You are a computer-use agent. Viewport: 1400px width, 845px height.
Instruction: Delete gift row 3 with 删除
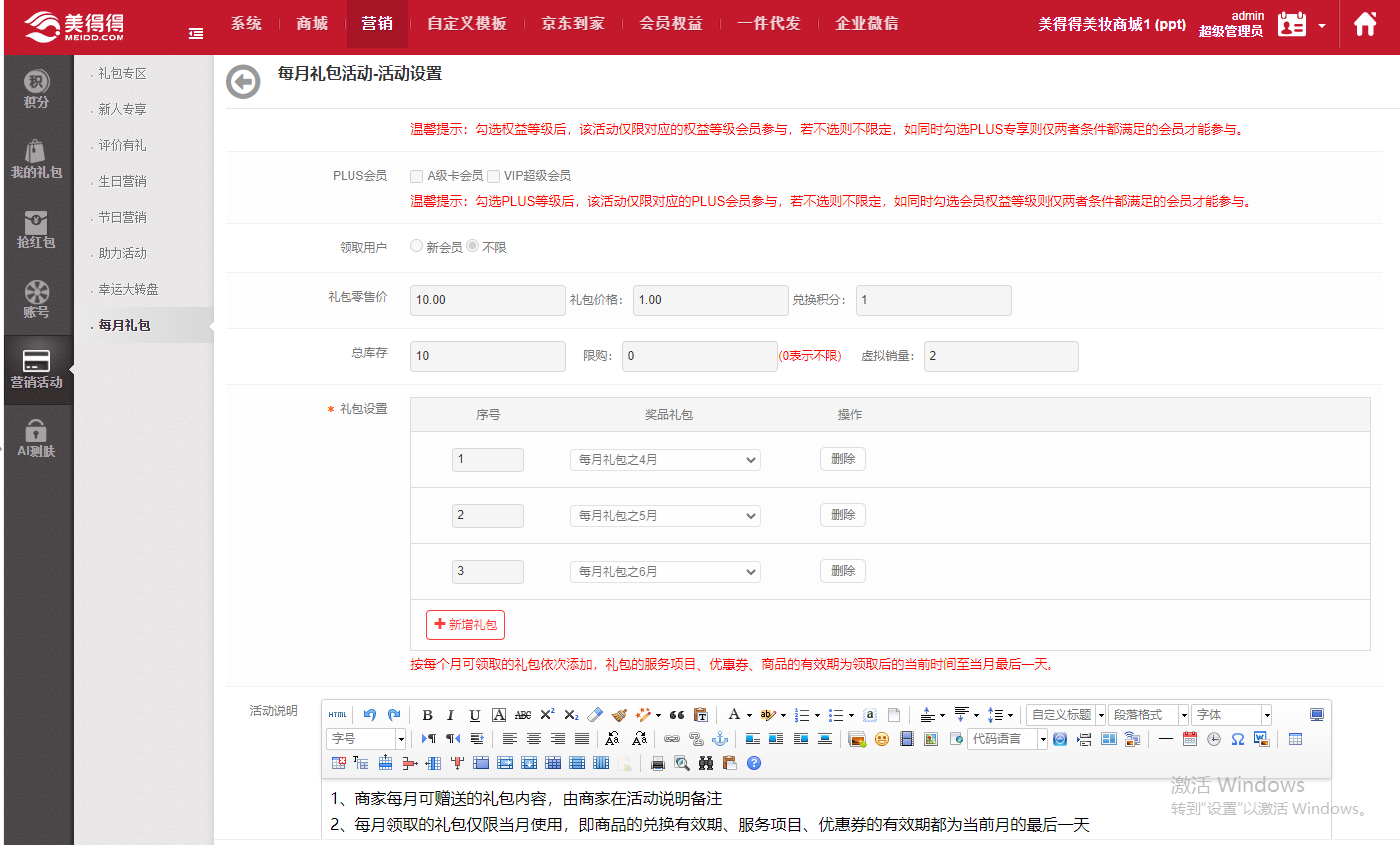[843, 571]
